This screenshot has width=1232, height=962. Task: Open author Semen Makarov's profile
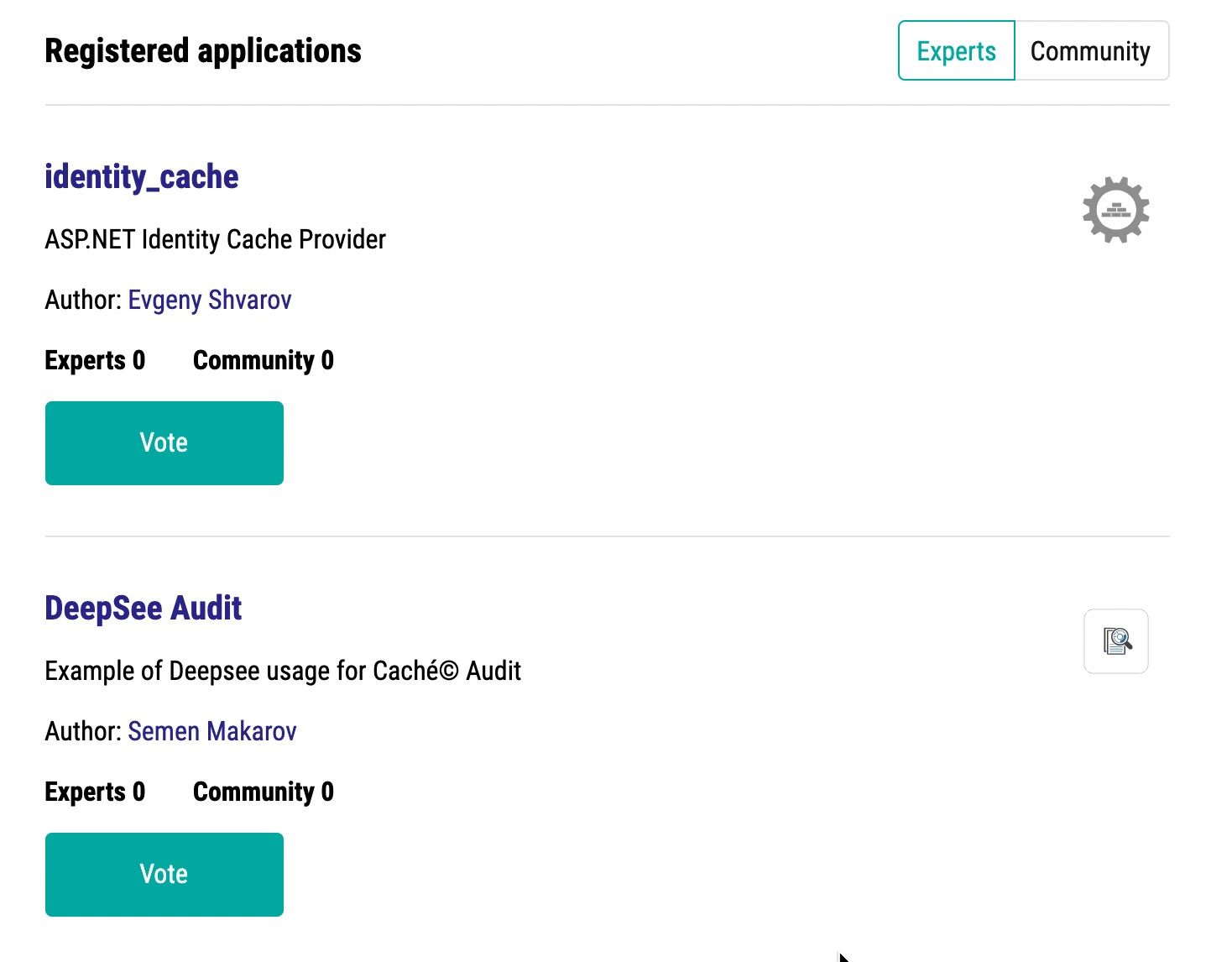212,731
